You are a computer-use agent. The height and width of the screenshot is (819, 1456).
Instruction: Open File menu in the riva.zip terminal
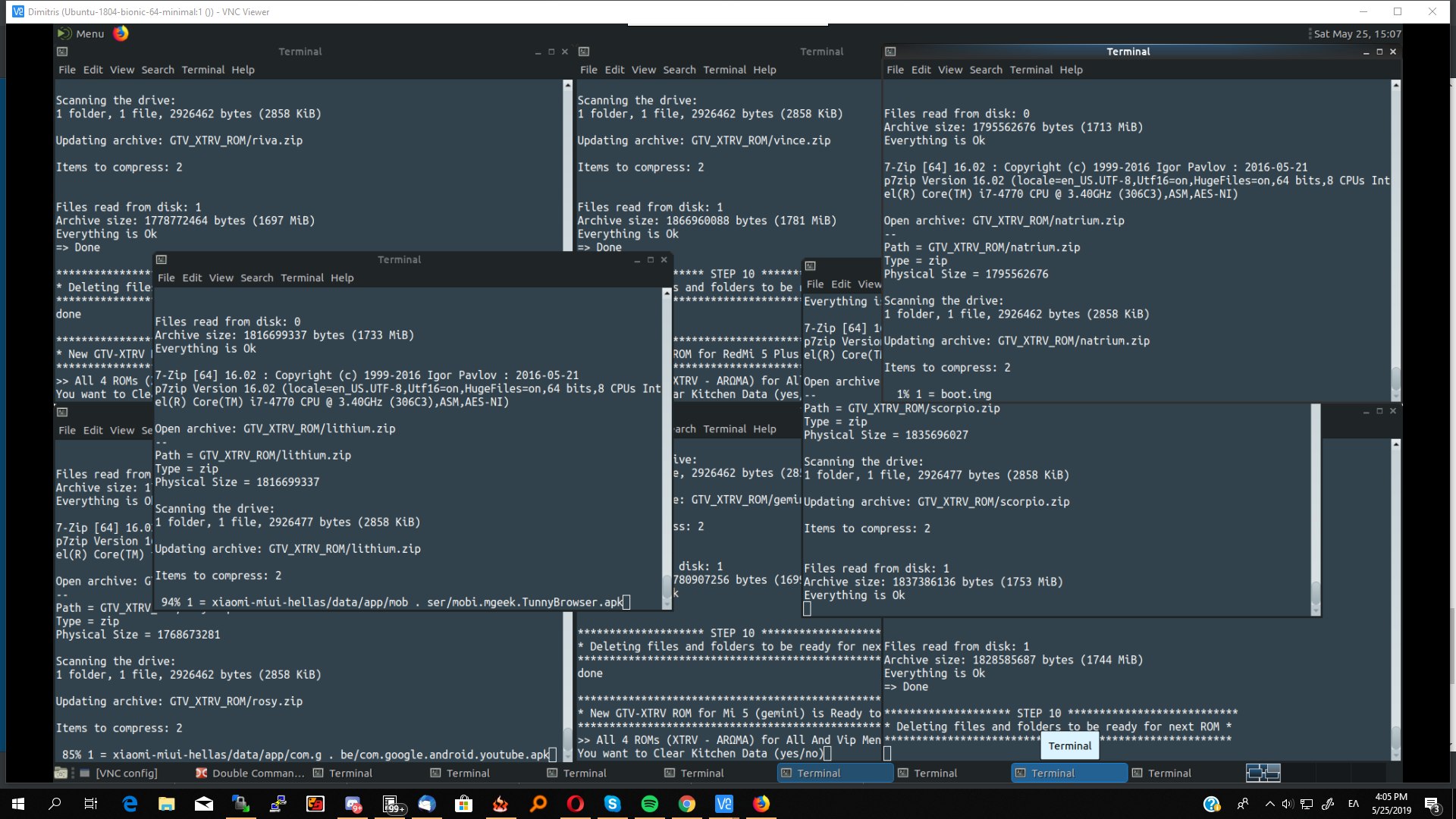(67, 70)
